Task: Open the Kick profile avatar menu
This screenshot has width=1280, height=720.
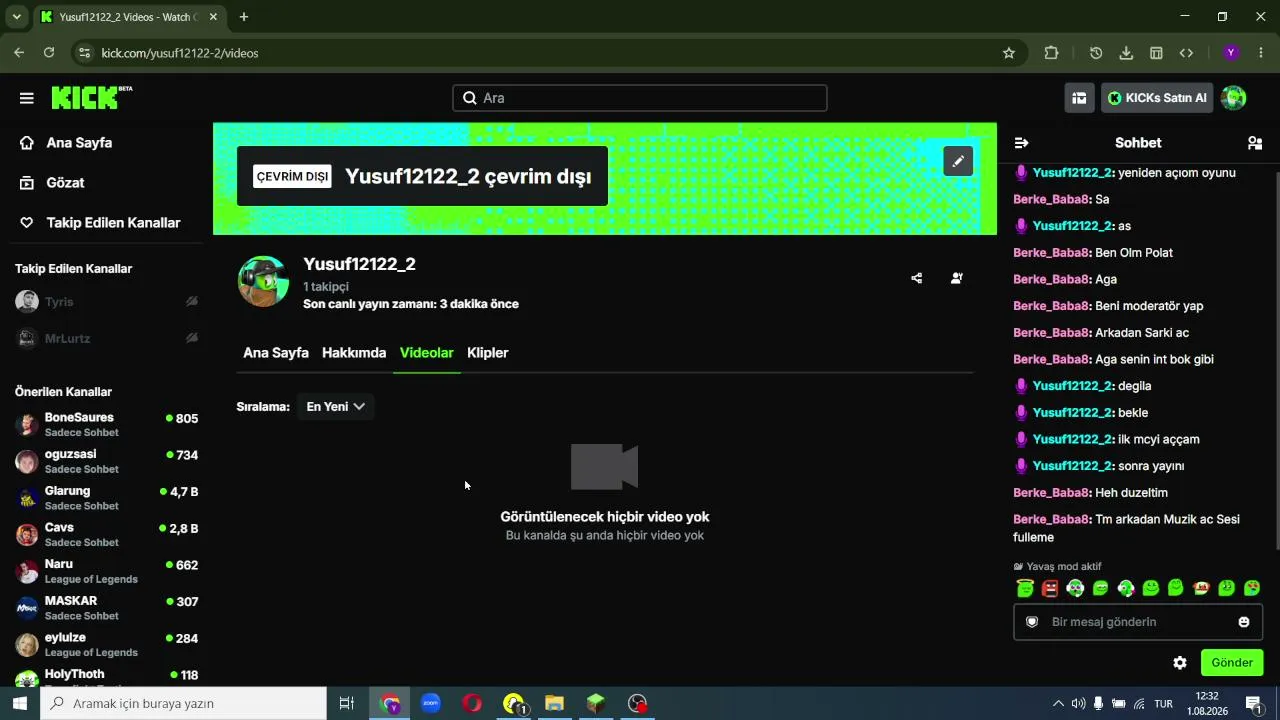Action: pos(1234,98)
